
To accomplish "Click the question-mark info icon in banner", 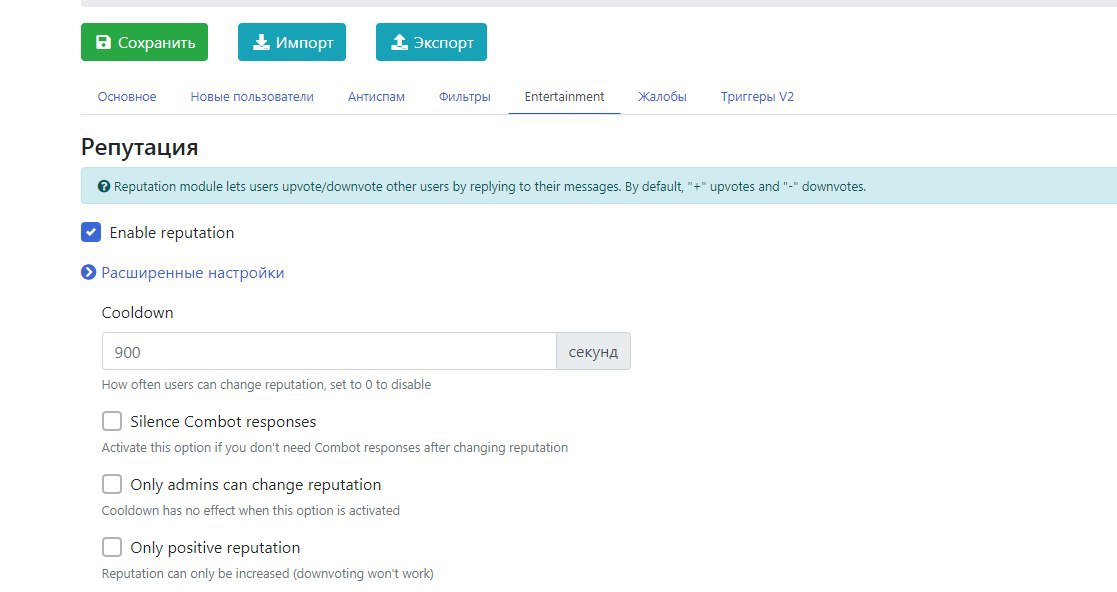I will (x=104, y=187).
